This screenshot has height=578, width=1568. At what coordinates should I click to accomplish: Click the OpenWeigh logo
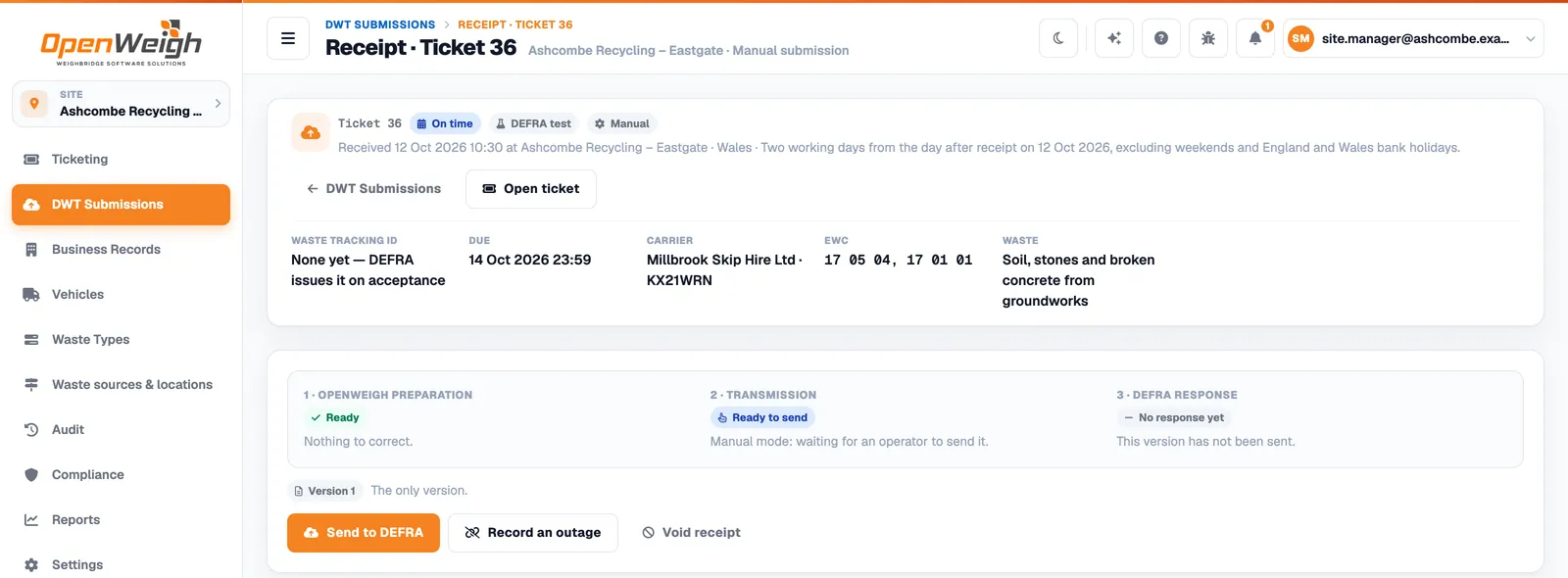[121, 42]
